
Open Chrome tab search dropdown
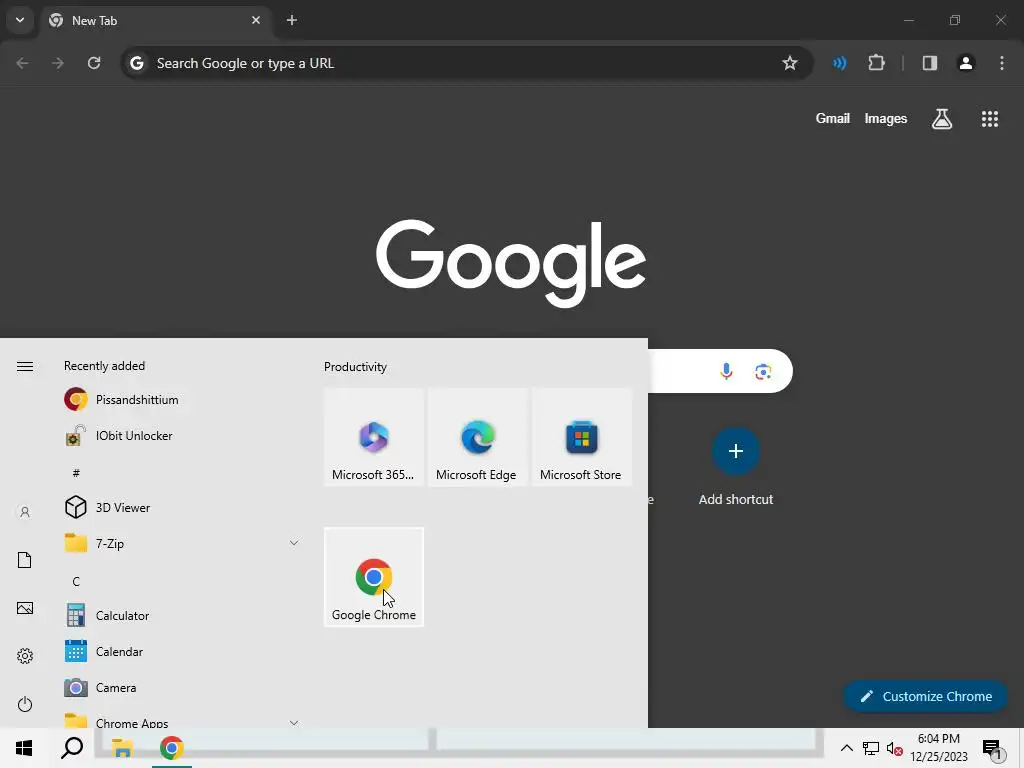pyautogui.click(x=20, y=20)
